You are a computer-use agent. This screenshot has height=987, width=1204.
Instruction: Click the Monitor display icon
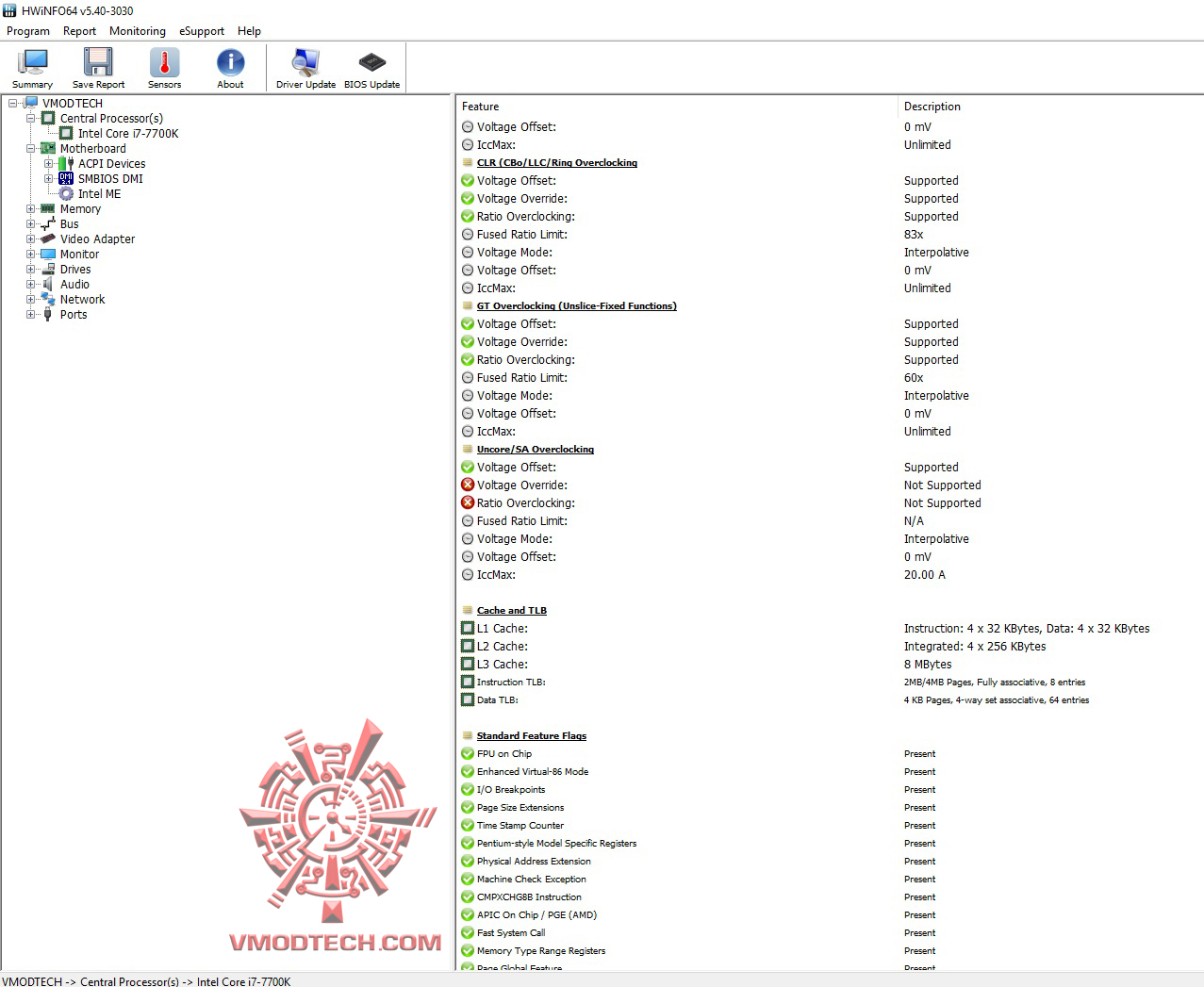tap(48, 255)
